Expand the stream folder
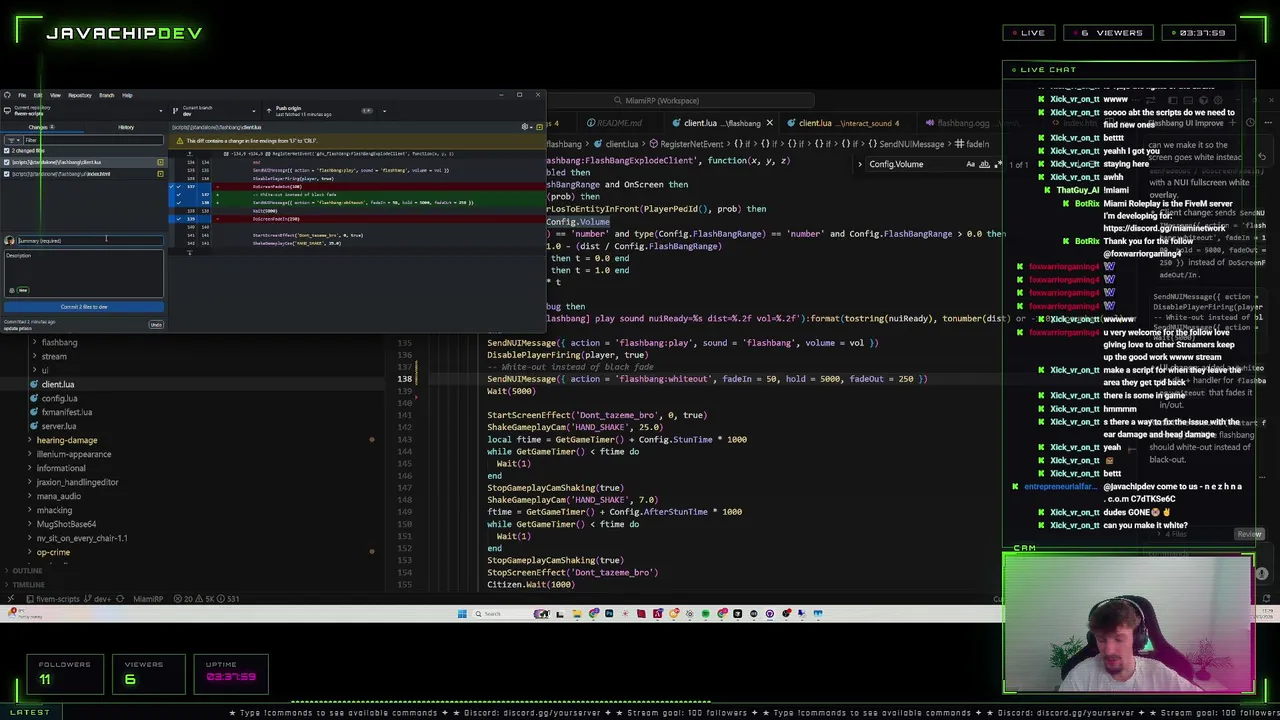Screen dimensions: 1280x720 click(x=54, y=356)
